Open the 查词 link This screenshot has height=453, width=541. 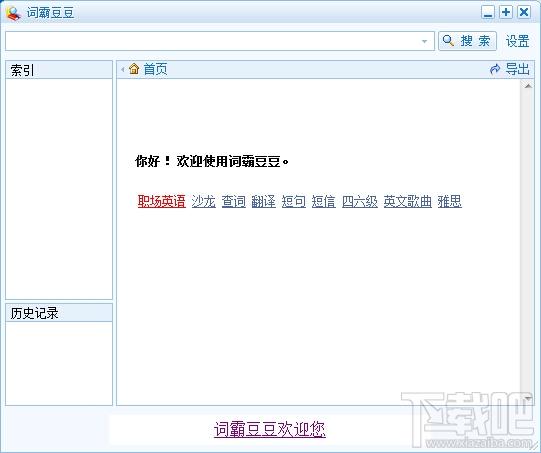coord(234,201)
